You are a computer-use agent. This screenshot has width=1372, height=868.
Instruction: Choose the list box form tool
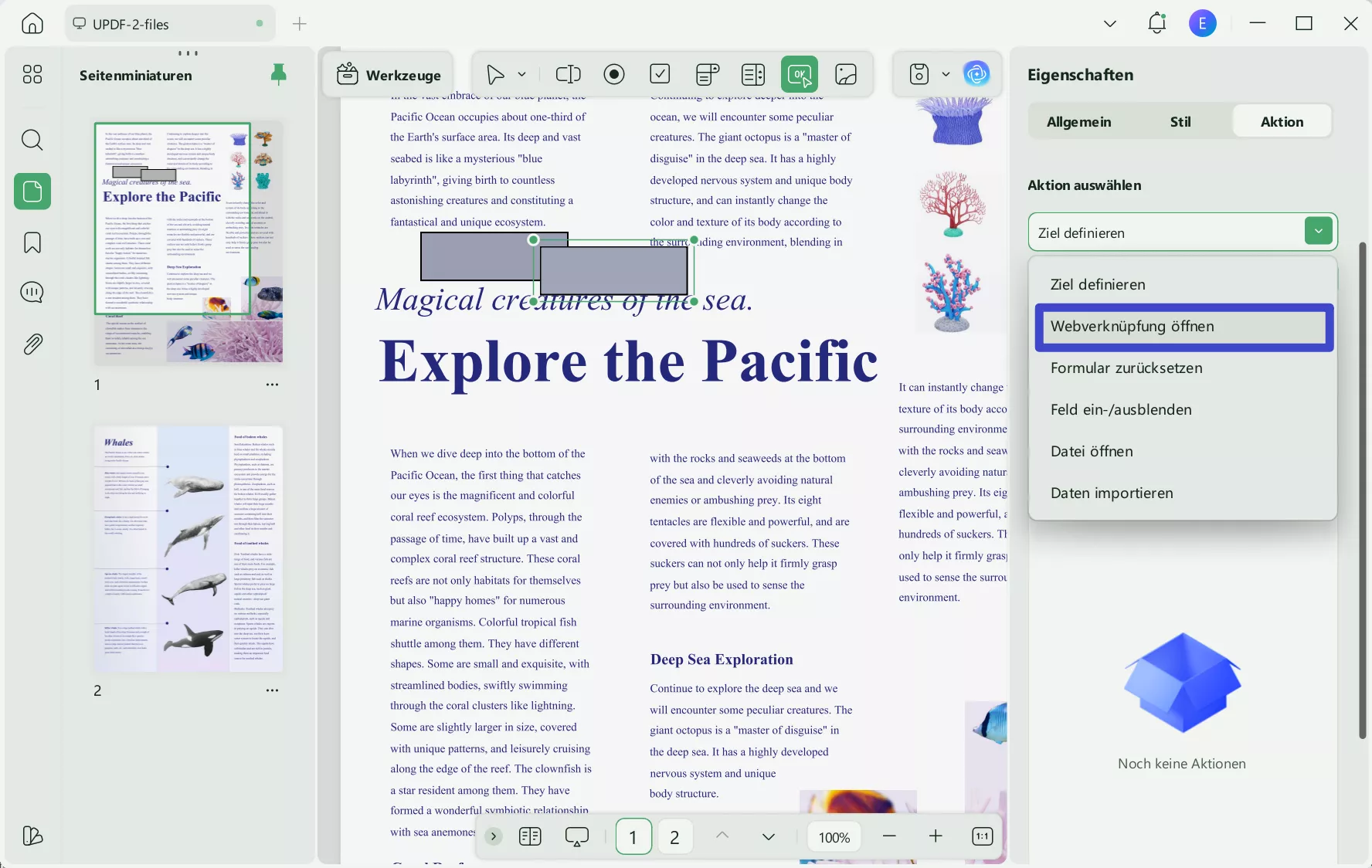pos(753,74)
